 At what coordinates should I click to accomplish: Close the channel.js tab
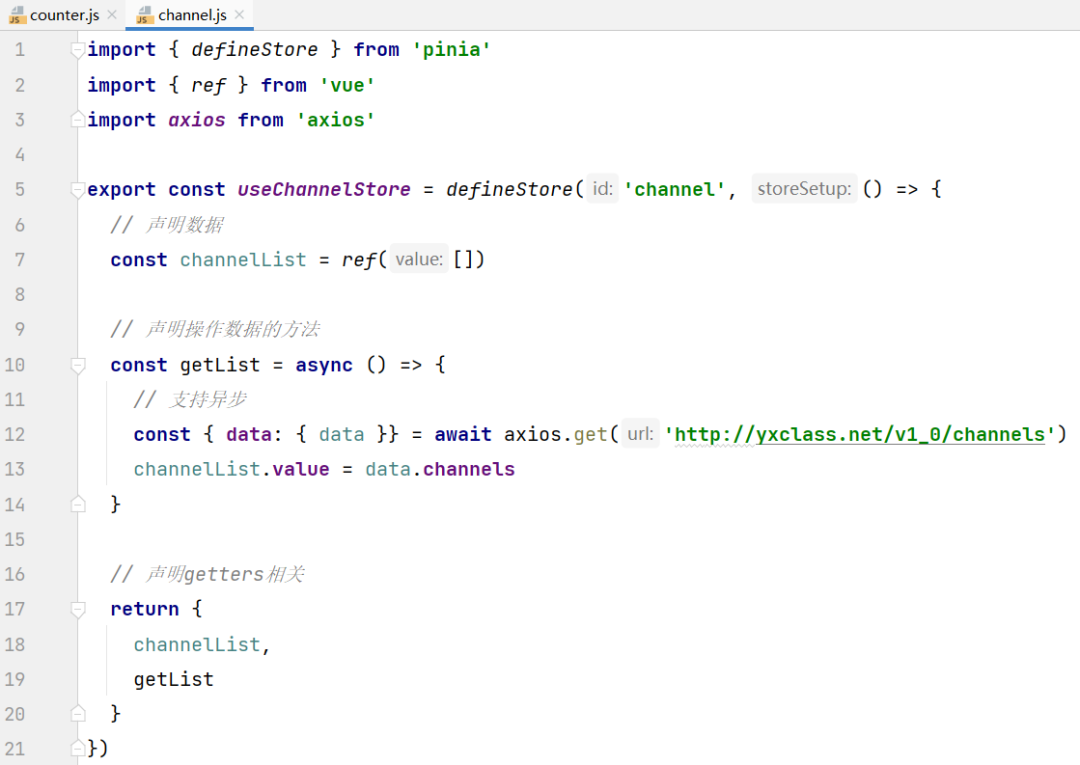(x=240, y=15)
